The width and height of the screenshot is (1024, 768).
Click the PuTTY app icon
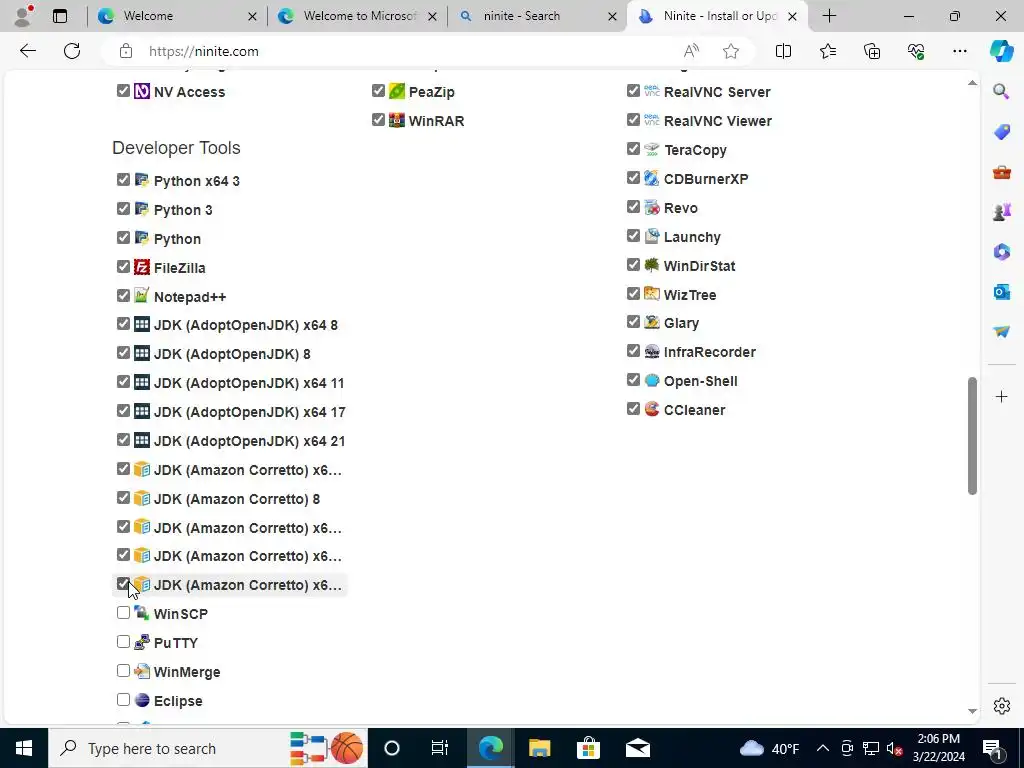click(142, 642)
